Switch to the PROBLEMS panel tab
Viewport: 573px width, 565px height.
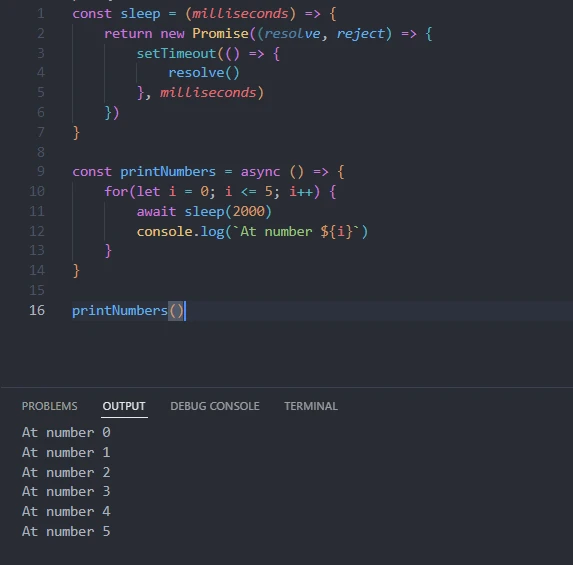(49, 406)
